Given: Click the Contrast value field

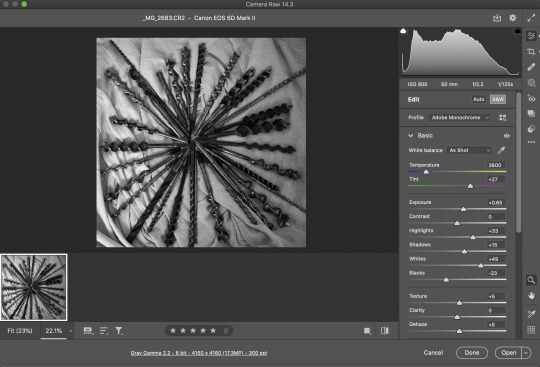Looking at the screenshot, I should (x=495, y=217).
